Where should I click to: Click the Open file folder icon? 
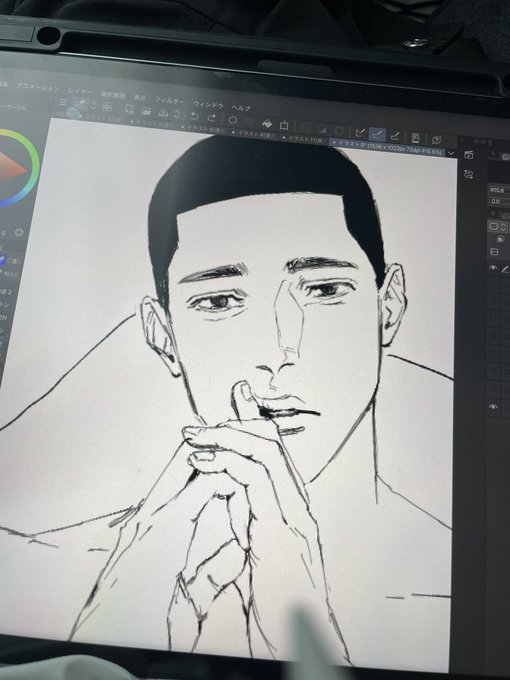pyautogui.click(x=146, y=111)
